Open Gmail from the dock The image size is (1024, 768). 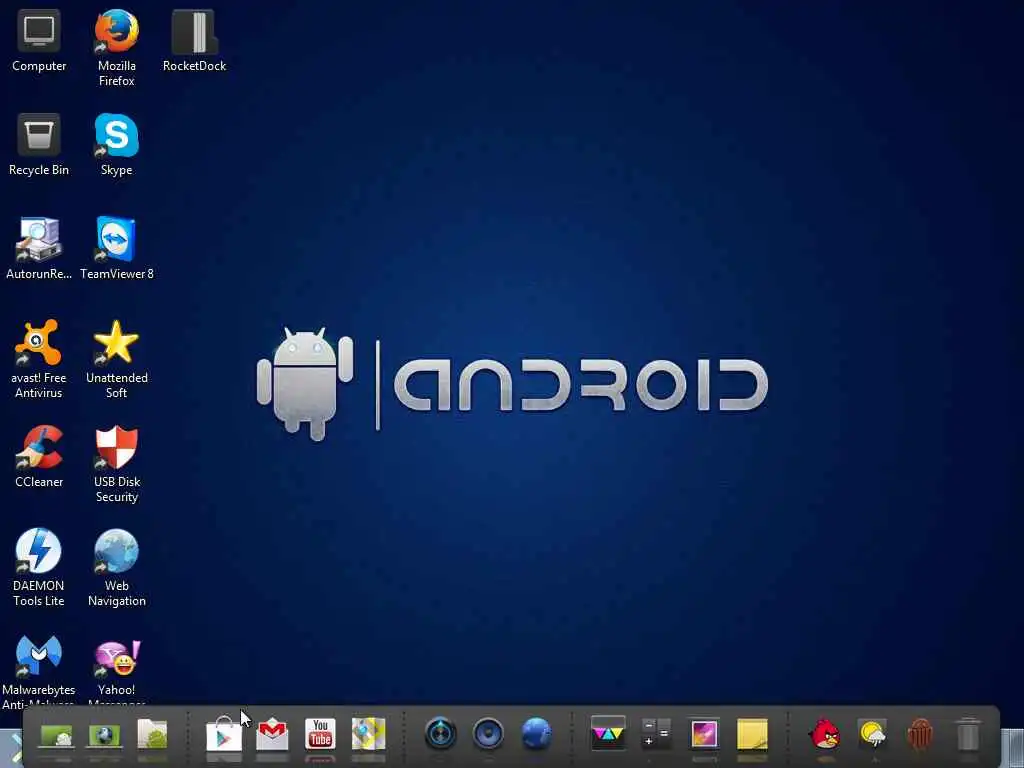tap(272, 734)
